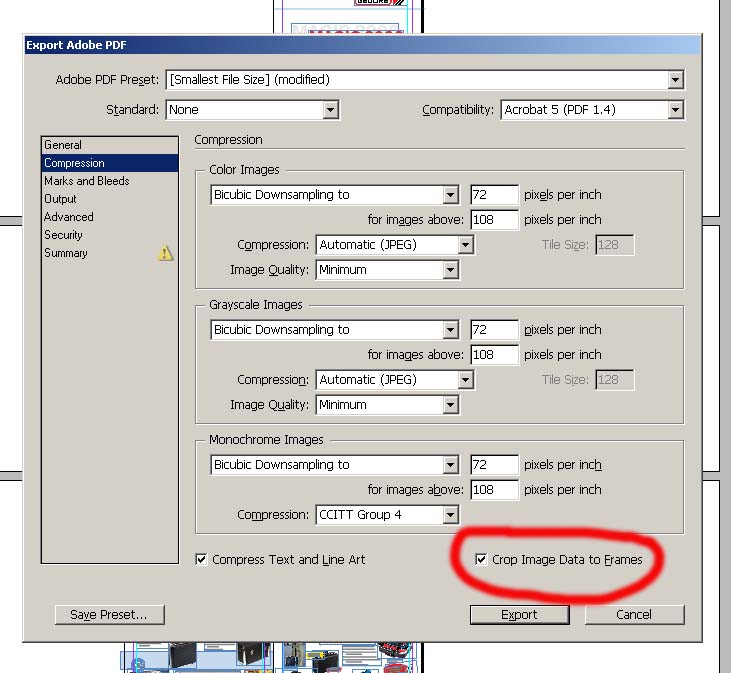Select Output in the category list
This screenshot has width=731, height=673.
coord(110,199)
